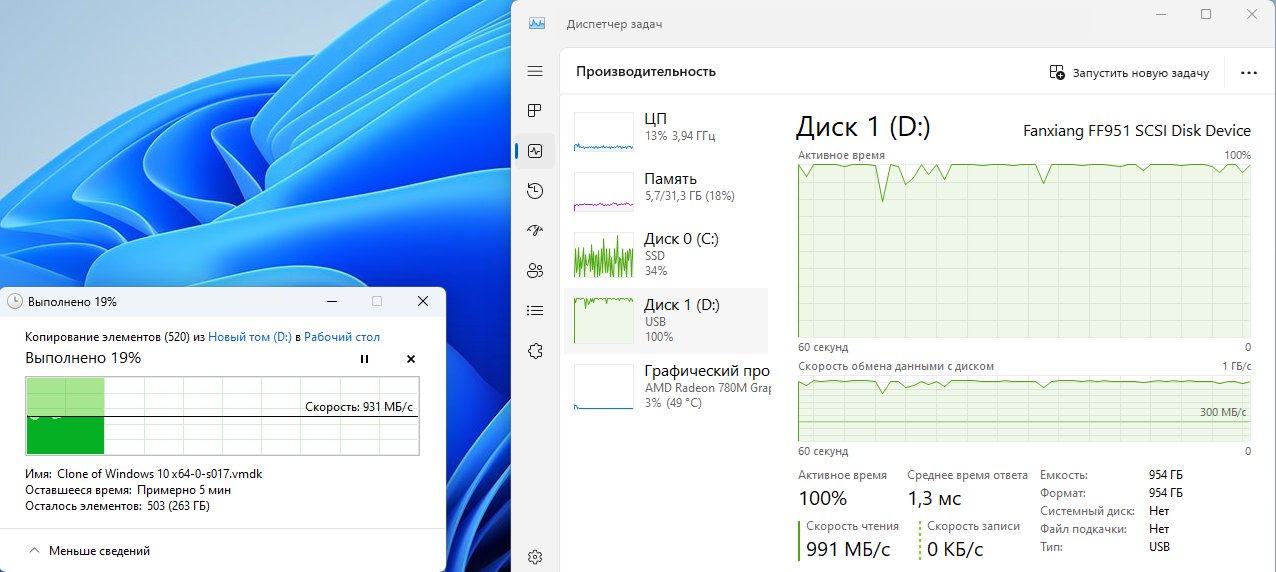Open the Task Manager hamburger navigation menu

click(535, 72)
